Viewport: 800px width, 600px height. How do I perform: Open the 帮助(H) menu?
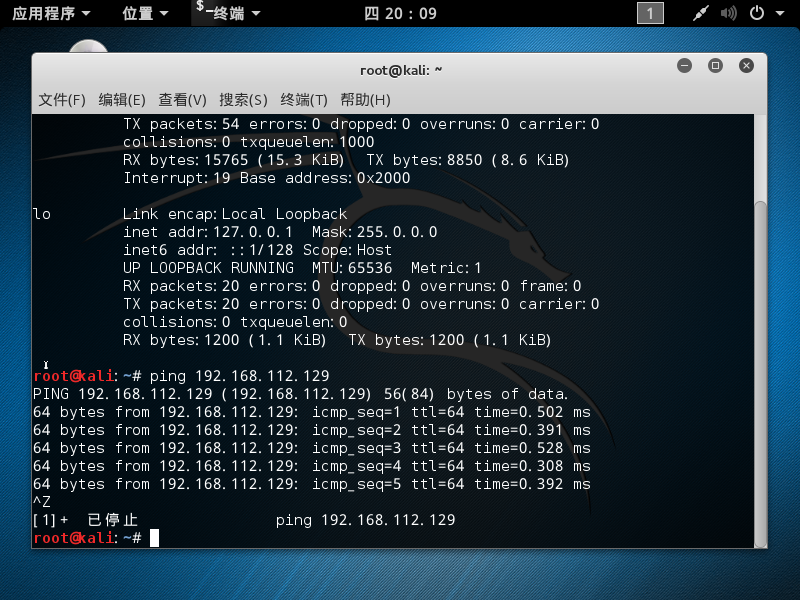click(x=365, y=99)
